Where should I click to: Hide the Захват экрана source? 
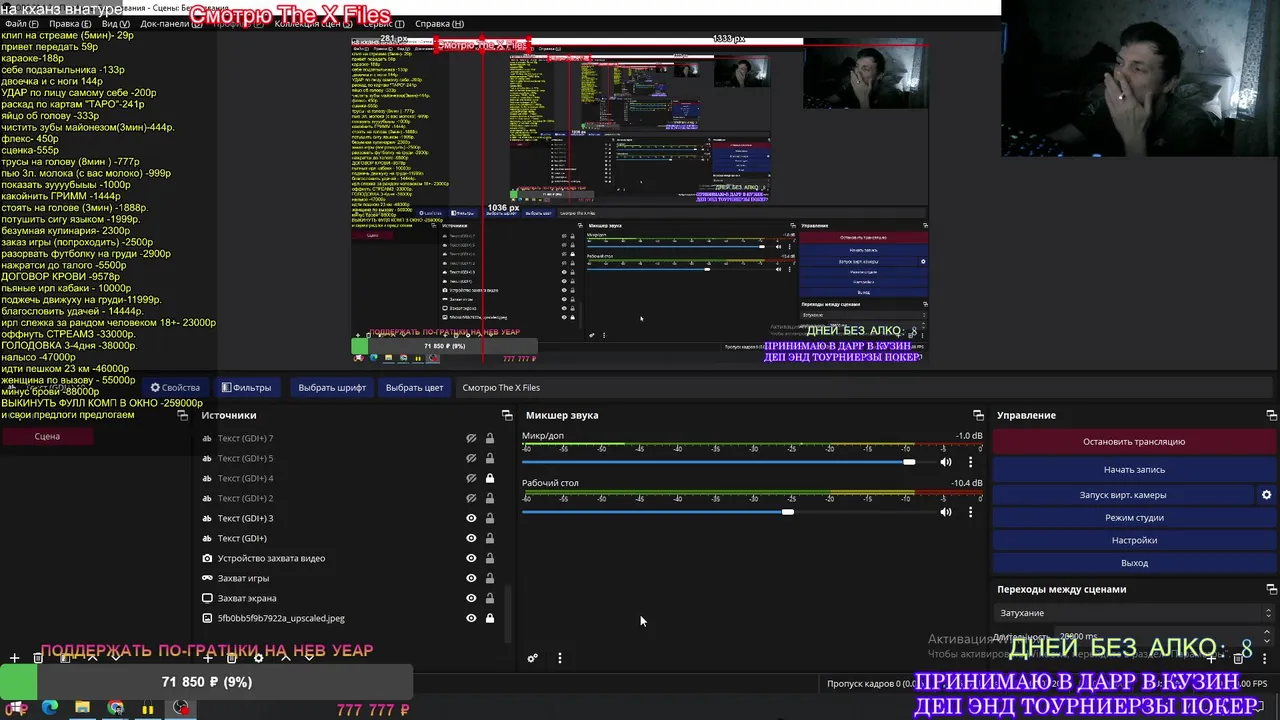(x=471, y=598)
